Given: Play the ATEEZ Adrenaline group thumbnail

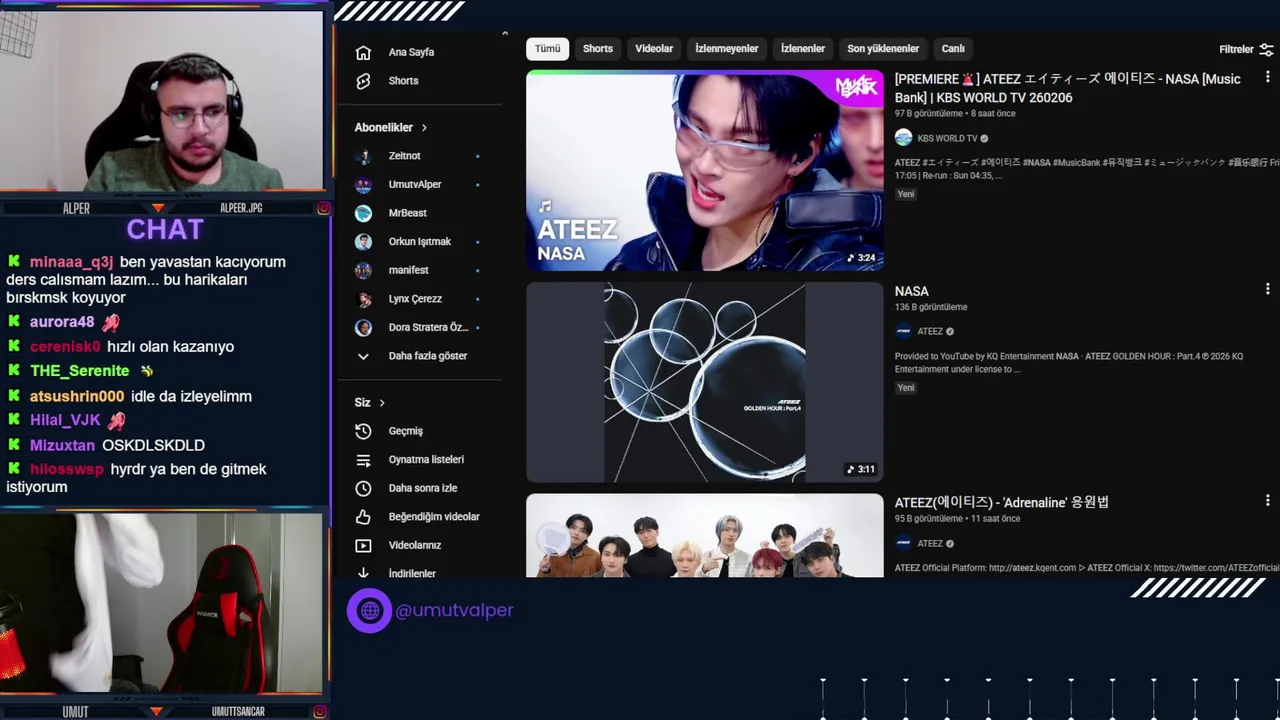Looking at the screenshot, I should pyautogui.click(x=705, y=535).
